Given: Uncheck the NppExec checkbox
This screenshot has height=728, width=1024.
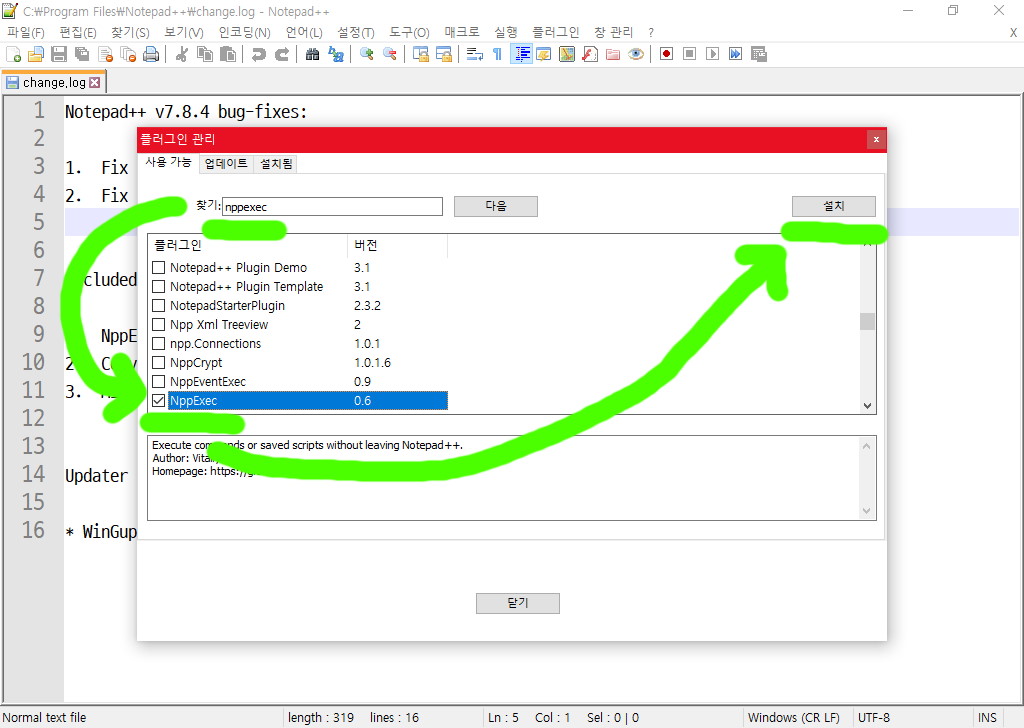Looking at the screenshot, I should (x=159, y=401).
